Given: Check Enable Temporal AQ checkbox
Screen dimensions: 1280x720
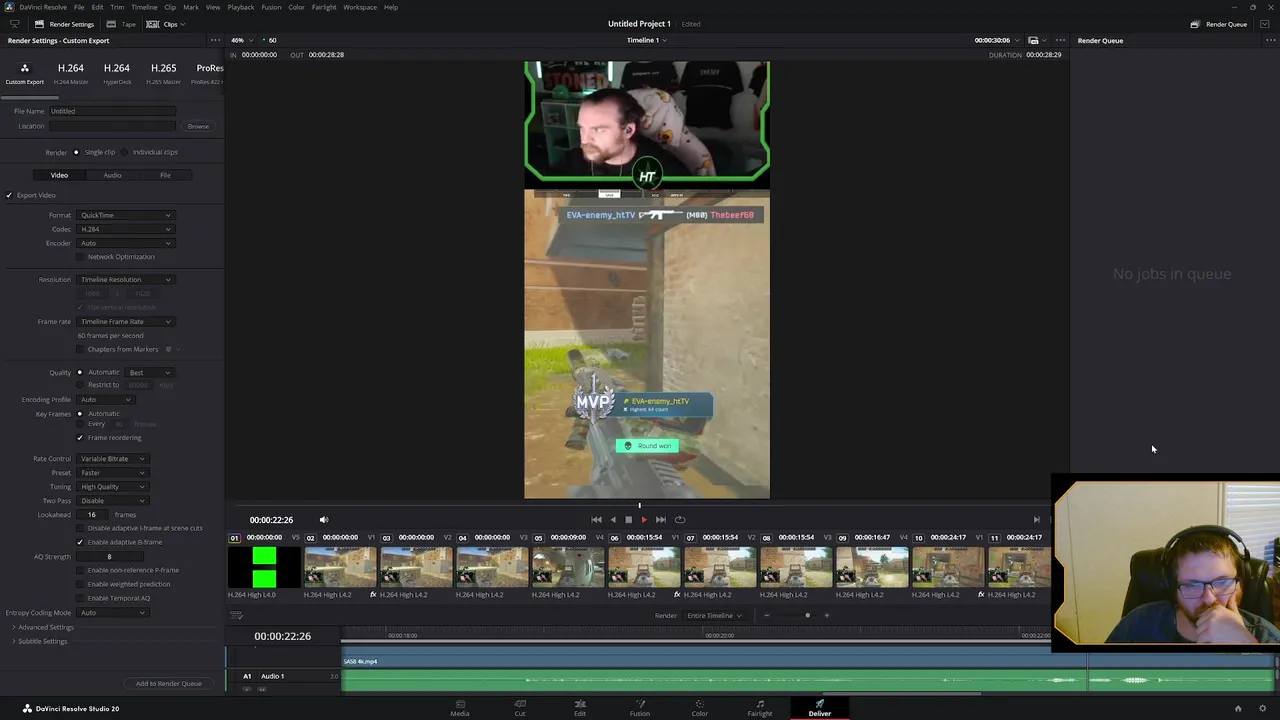Looking at the screenshot, I should (81, 598).
